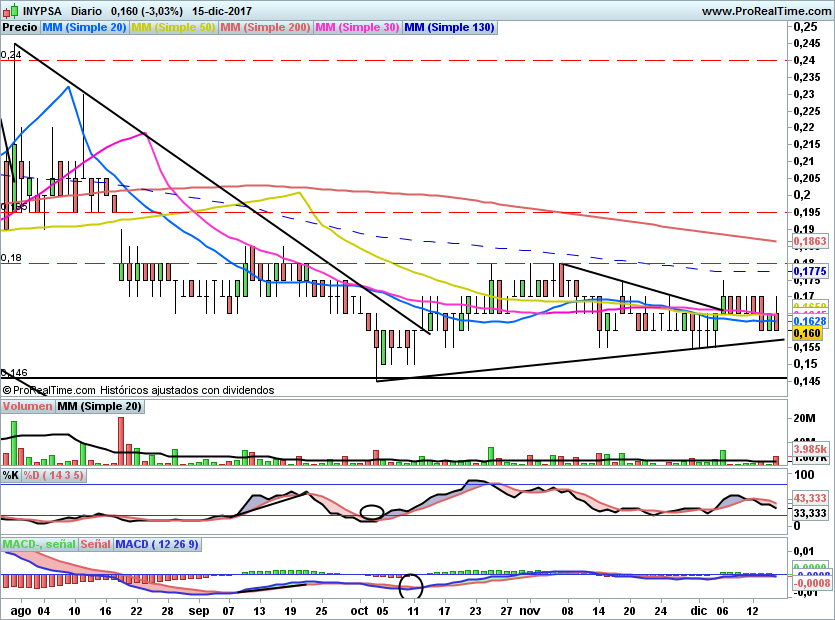Click the circled stochastic crossover near October
This screenshot has width=835, height=620.
coord(372,512)
